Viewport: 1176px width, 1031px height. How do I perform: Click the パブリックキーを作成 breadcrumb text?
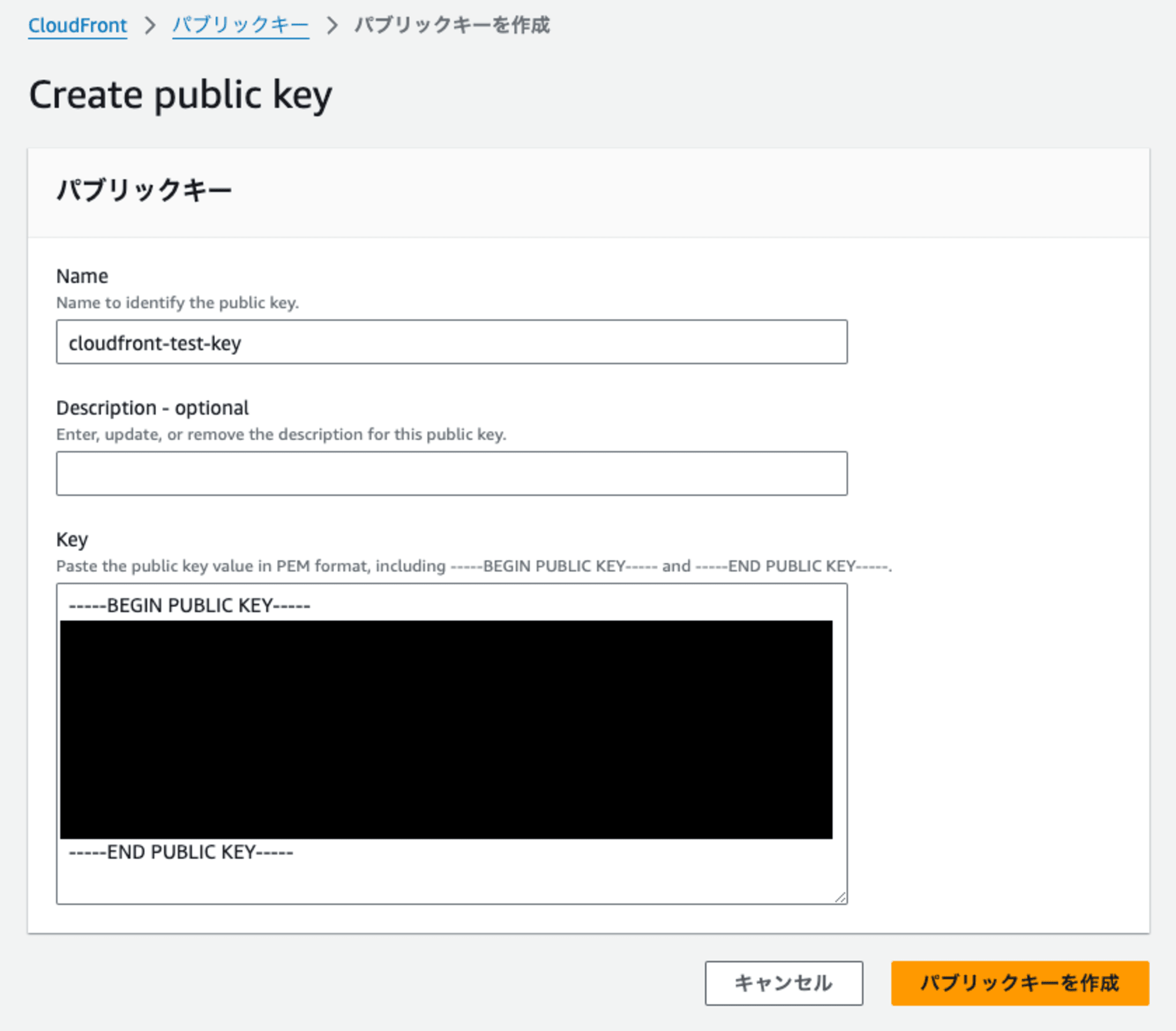[x=452, y=25]
